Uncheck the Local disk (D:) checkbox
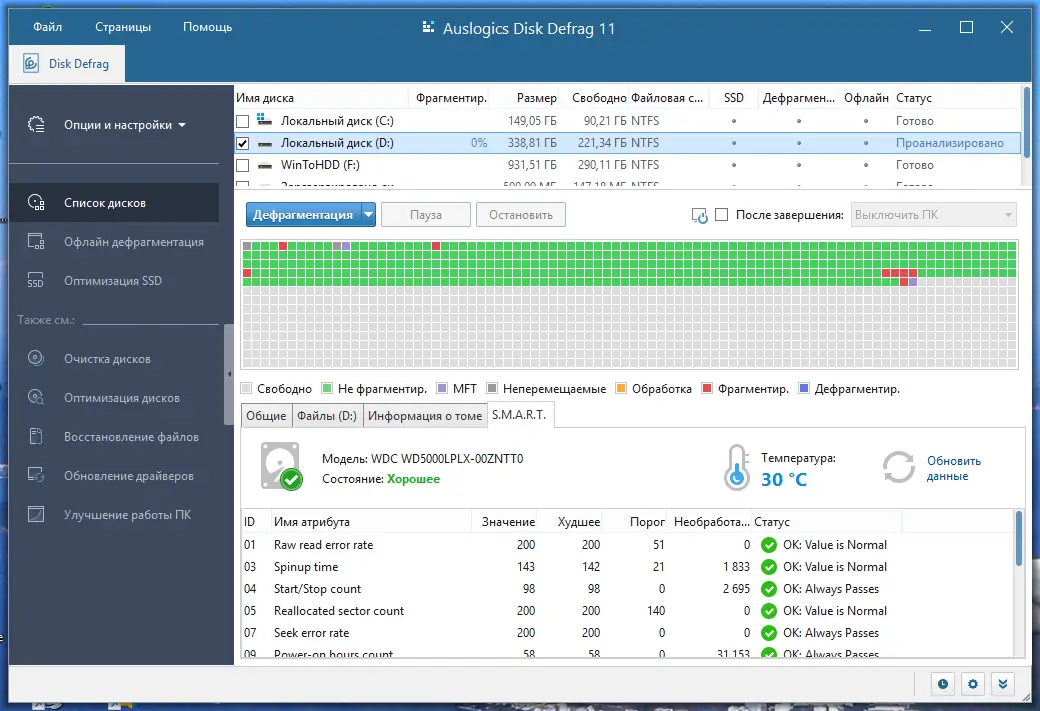Viewport: 1040px width, 711px height. pyautogui.click(x=243, y=143)
